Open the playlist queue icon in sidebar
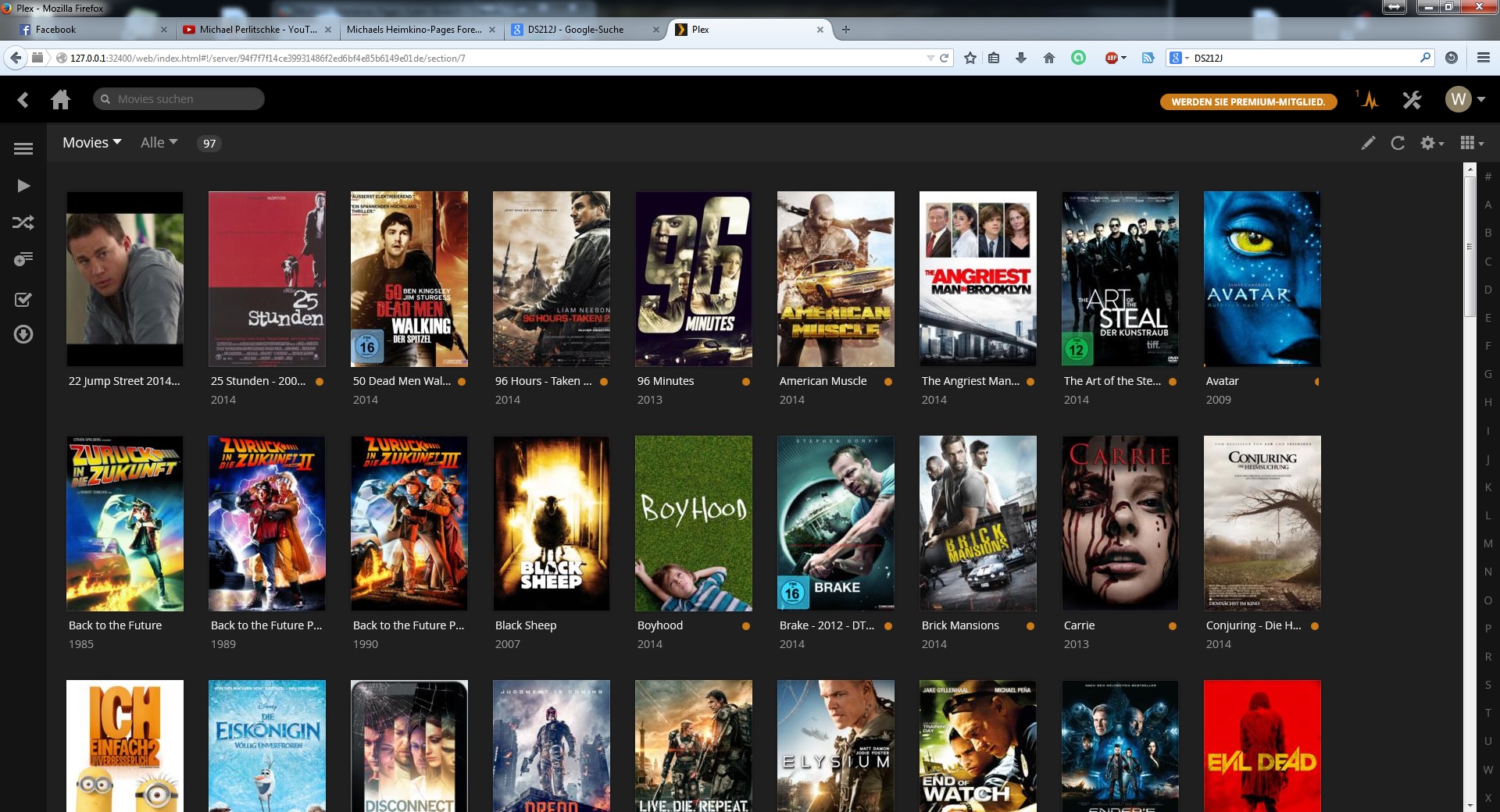This screenshot has width=1500, height=812. pyautogui.click(x=23, y=259)
